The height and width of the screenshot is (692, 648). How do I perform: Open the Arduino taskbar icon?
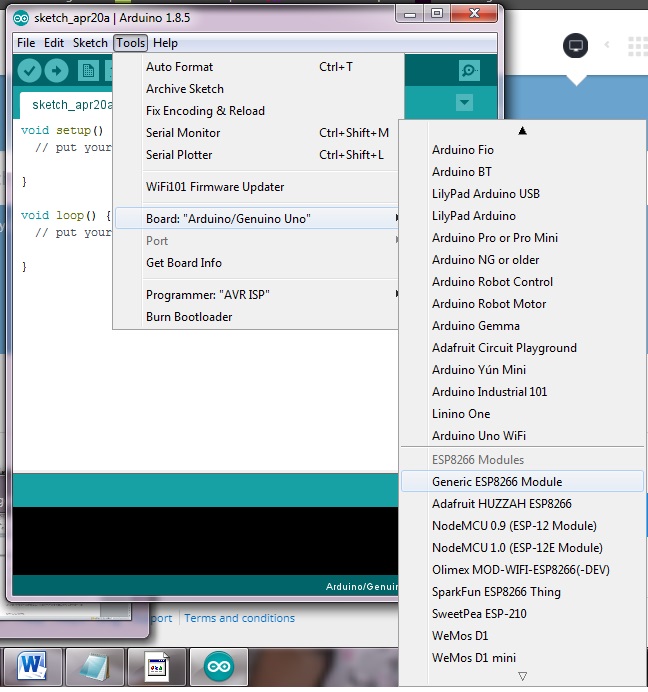pyautogui.click(x=219, y=666)
